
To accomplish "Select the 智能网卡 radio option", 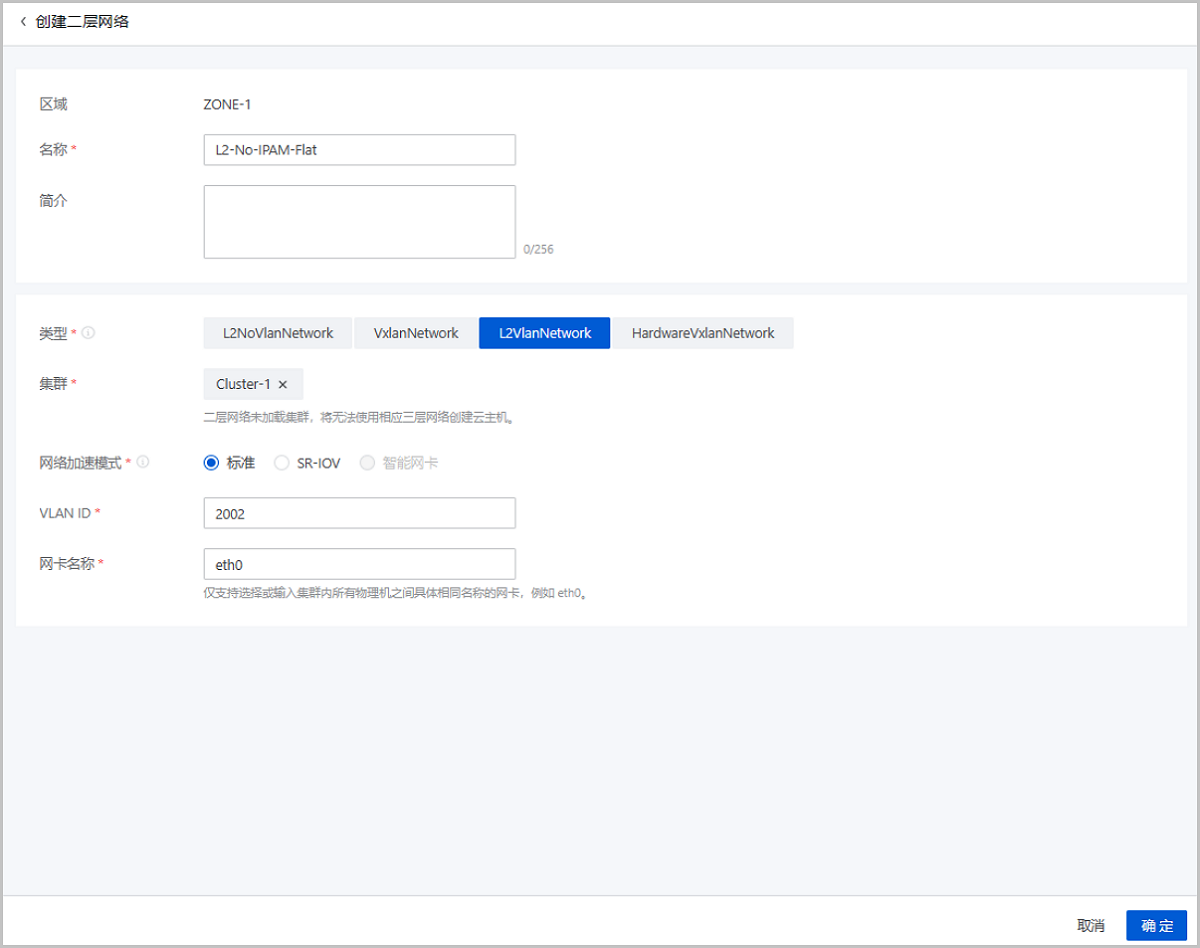I will pos(366,462).
